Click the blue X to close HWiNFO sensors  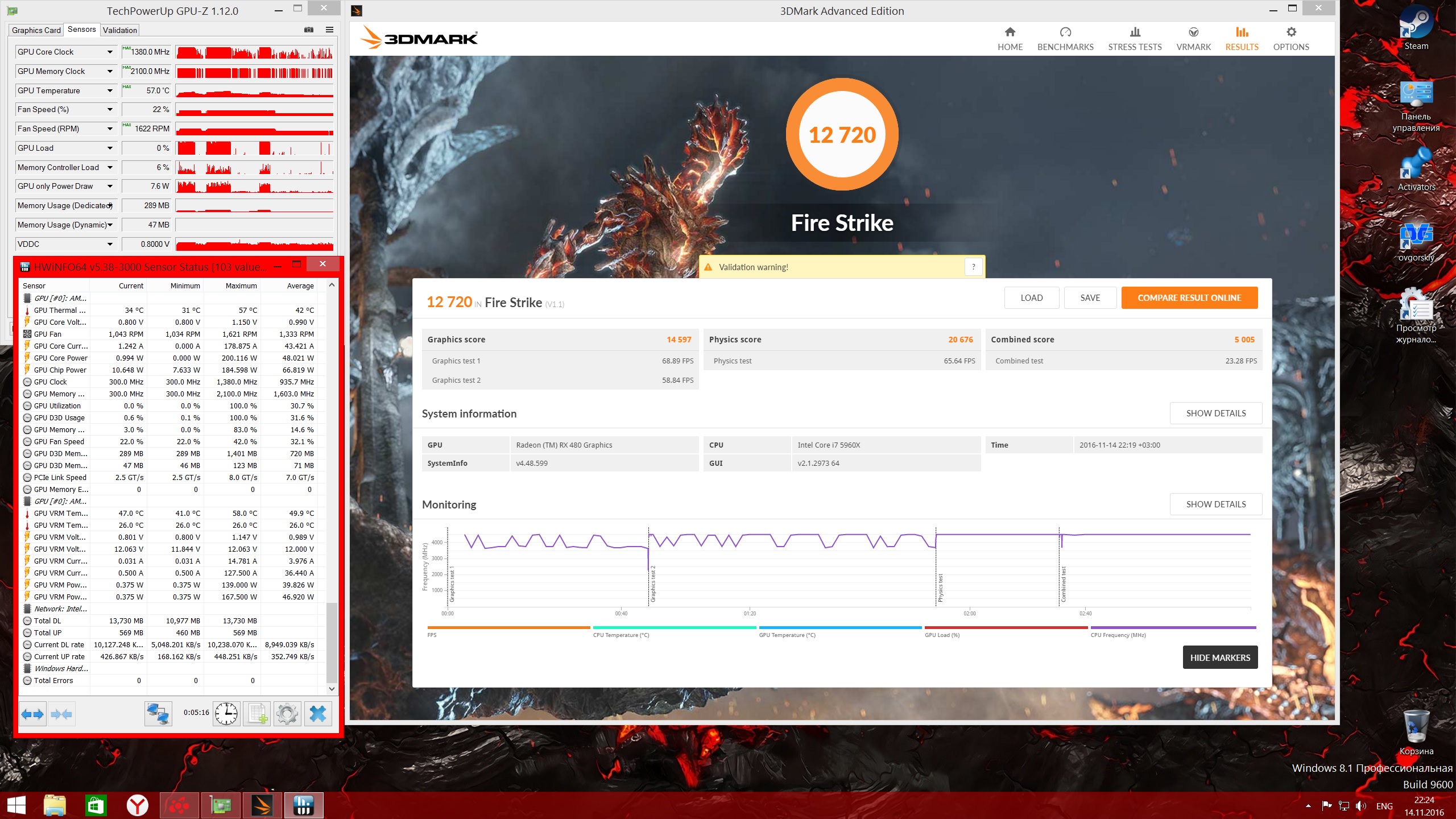point(318,714)
